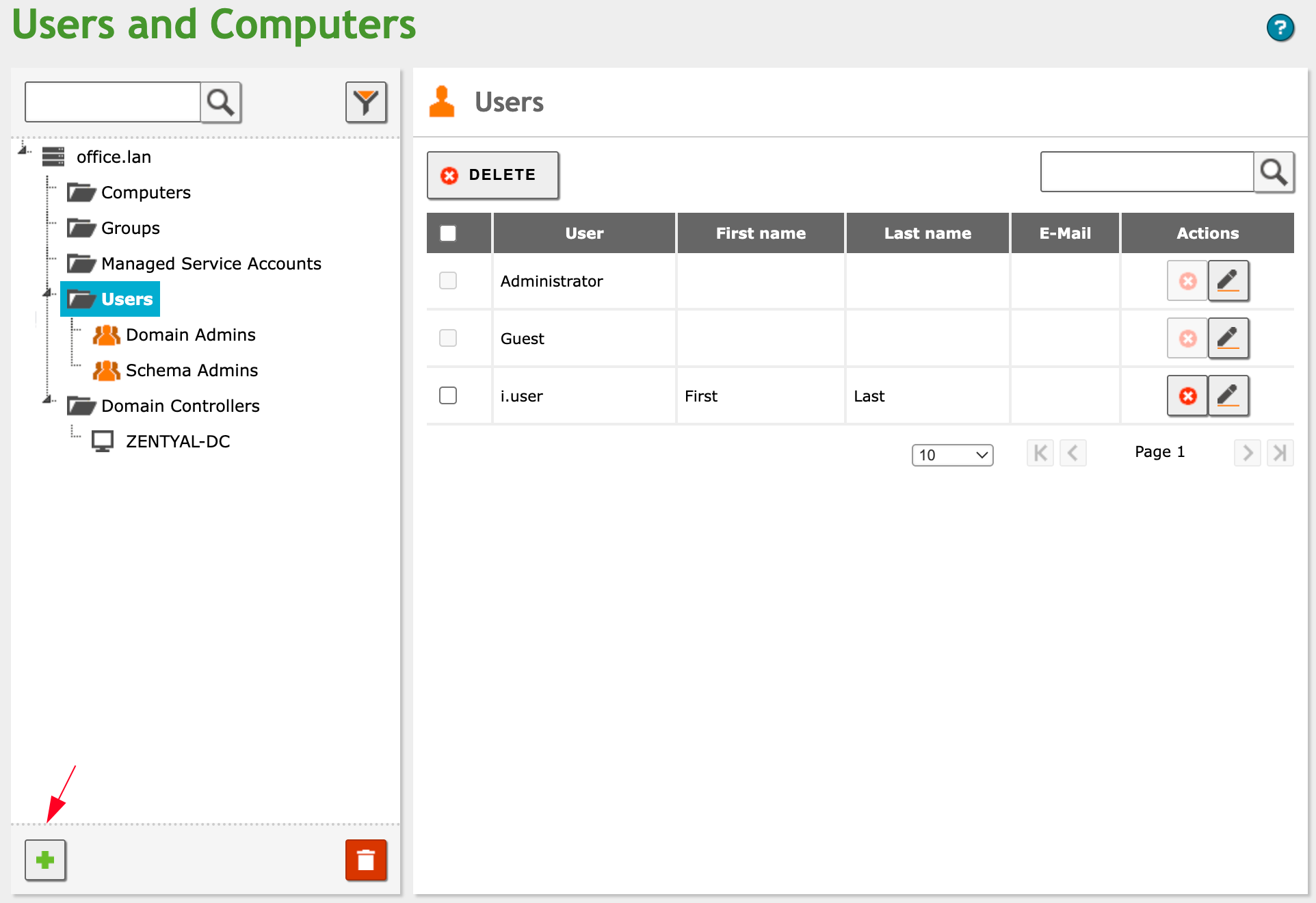Tick the i.user row checkbox
The image size is (1316, 903).
click(x=448, y=395)
